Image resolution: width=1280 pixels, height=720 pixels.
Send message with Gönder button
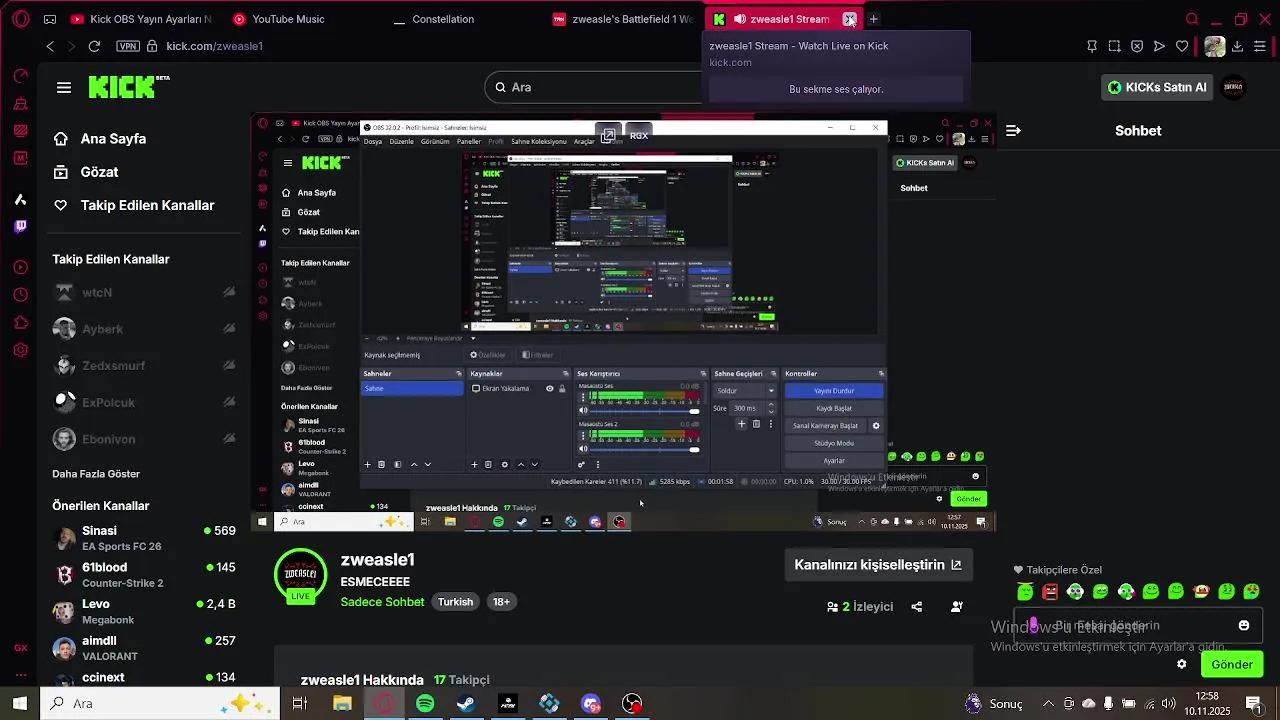(x=1232, y=664)
